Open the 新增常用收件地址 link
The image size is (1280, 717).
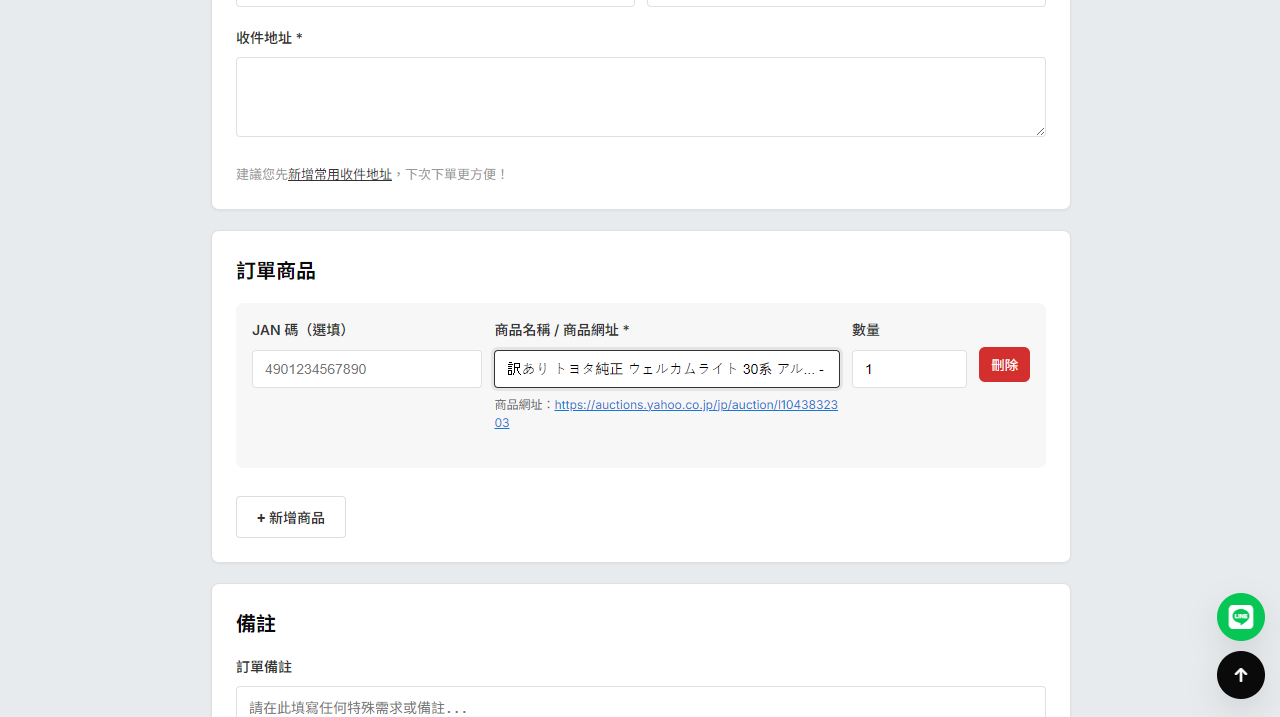[x=340, y=174]
